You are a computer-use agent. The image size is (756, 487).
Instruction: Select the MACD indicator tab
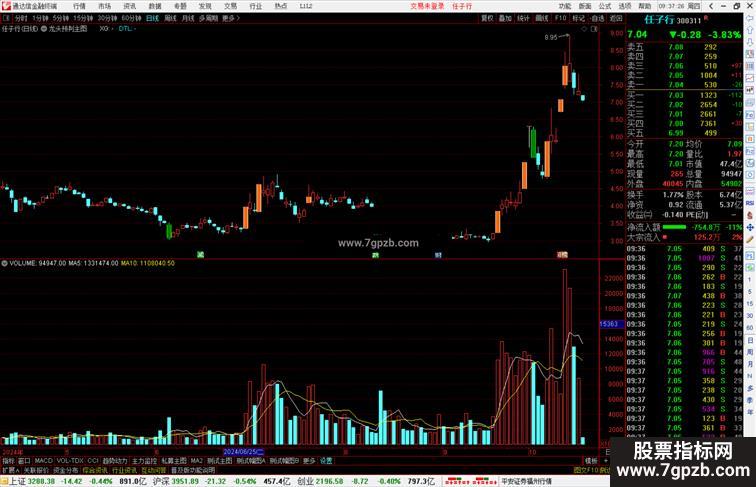[x=43, y=461]
